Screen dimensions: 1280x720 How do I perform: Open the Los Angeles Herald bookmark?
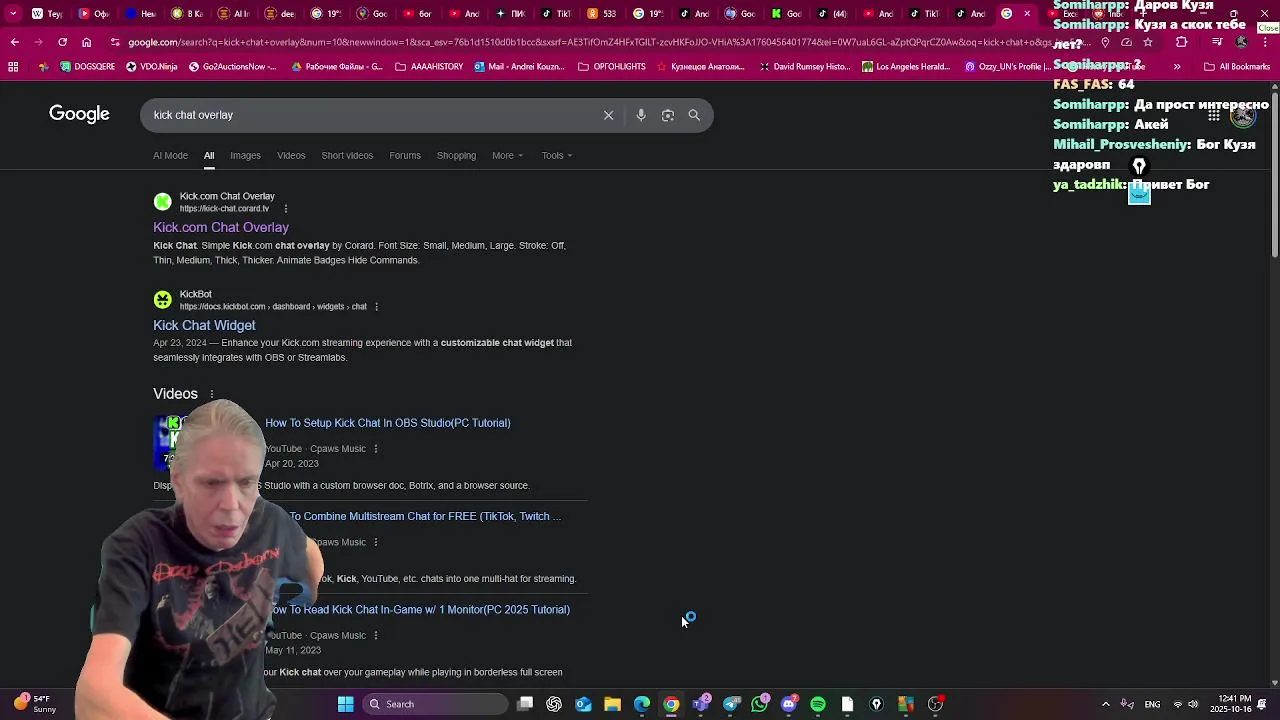coord(906,67)
